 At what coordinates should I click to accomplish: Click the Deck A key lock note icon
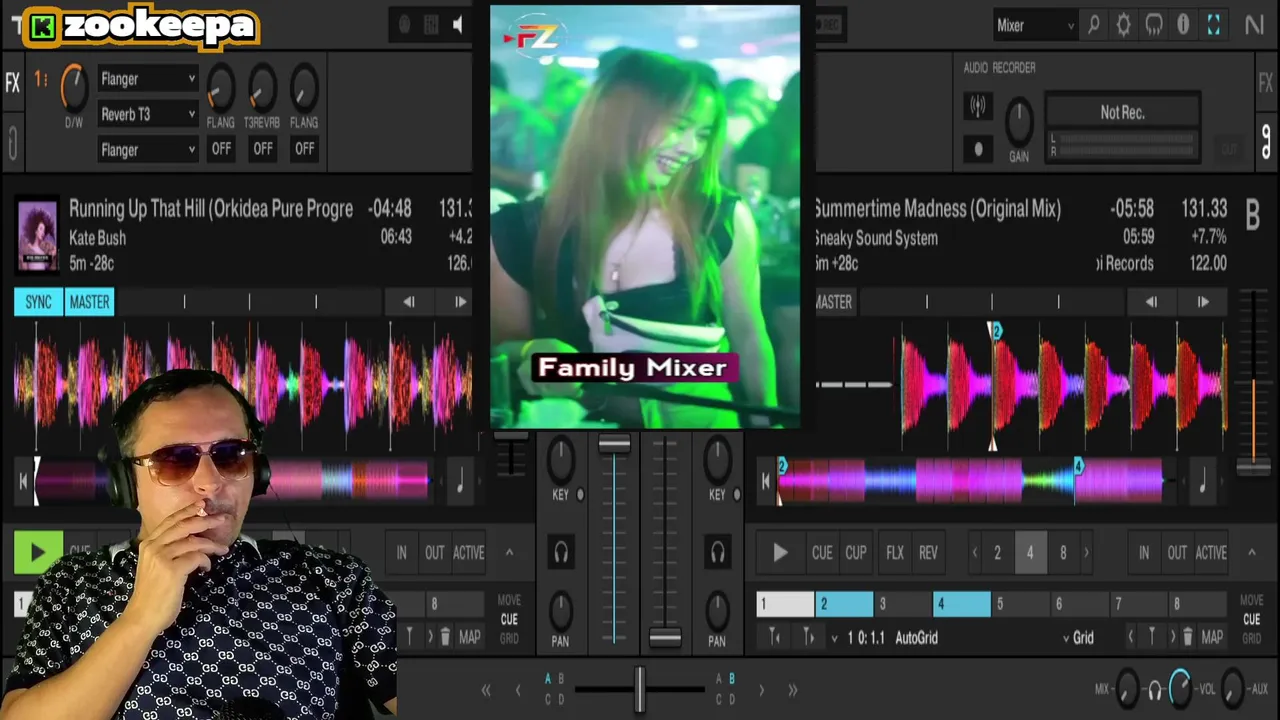click(x=460, y=481)
